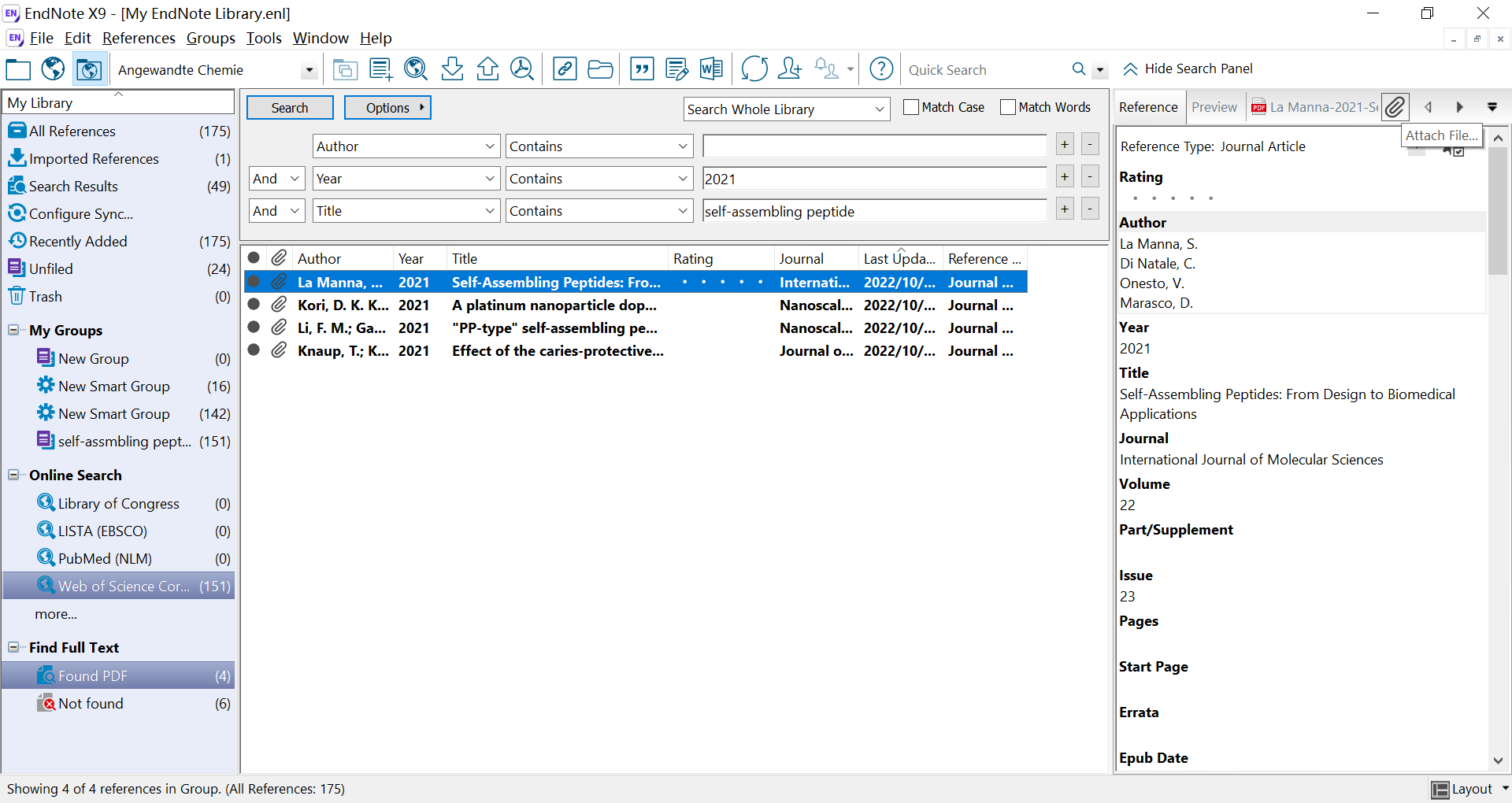
Task: Click the New Reference toolbar icon
Action: pos(381,69)
